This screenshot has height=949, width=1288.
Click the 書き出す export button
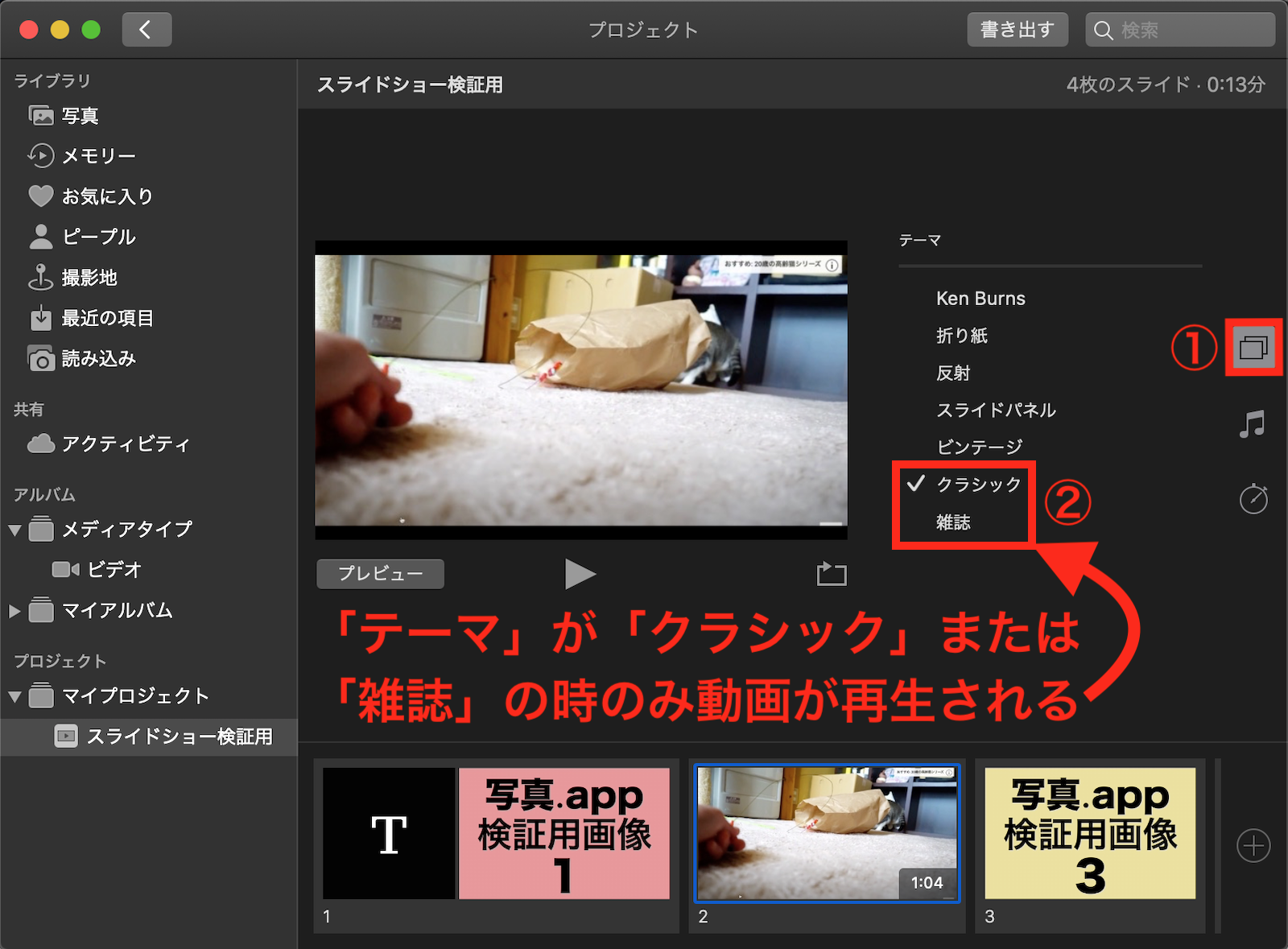tap(1018, 30)
